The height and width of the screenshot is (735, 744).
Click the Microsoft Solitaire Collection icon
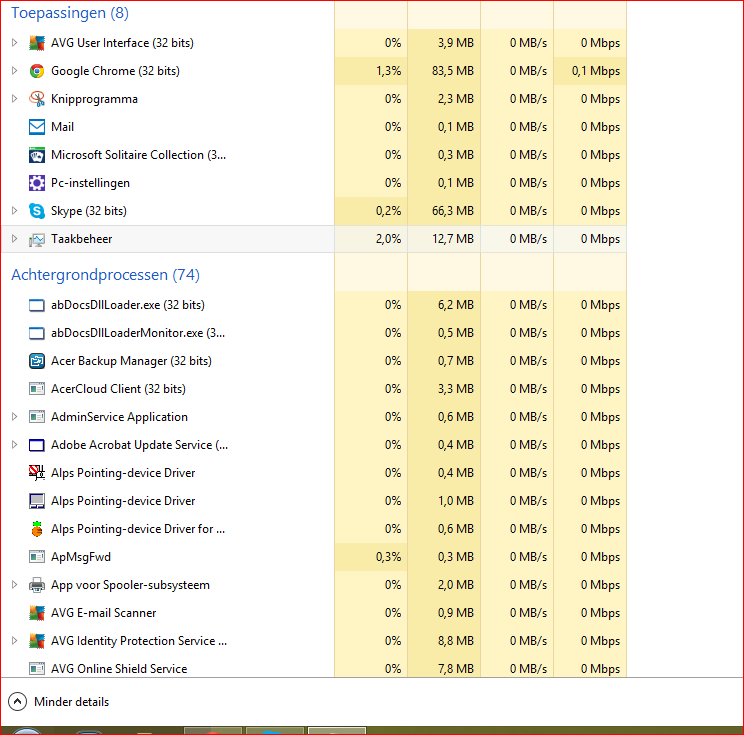tap(37, 155)
